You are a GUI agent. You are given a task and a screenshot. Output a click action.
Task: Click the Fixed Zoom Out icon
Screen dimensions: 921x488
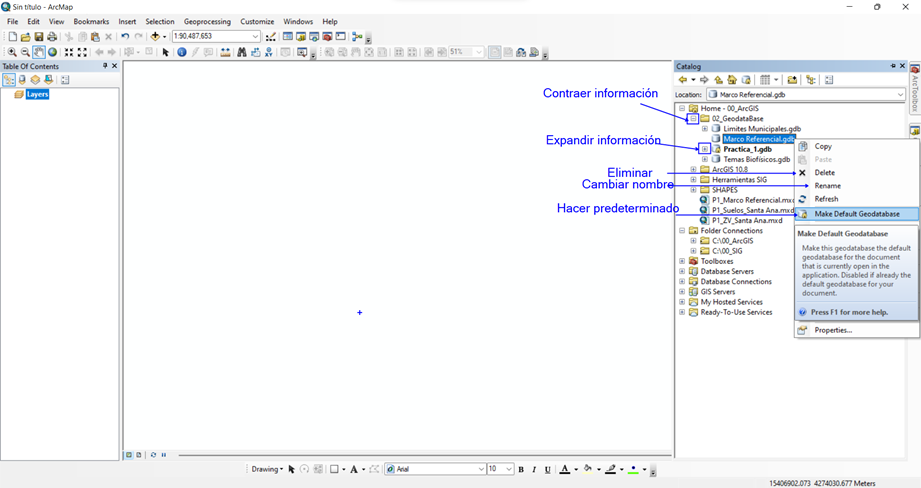point(82,52)
